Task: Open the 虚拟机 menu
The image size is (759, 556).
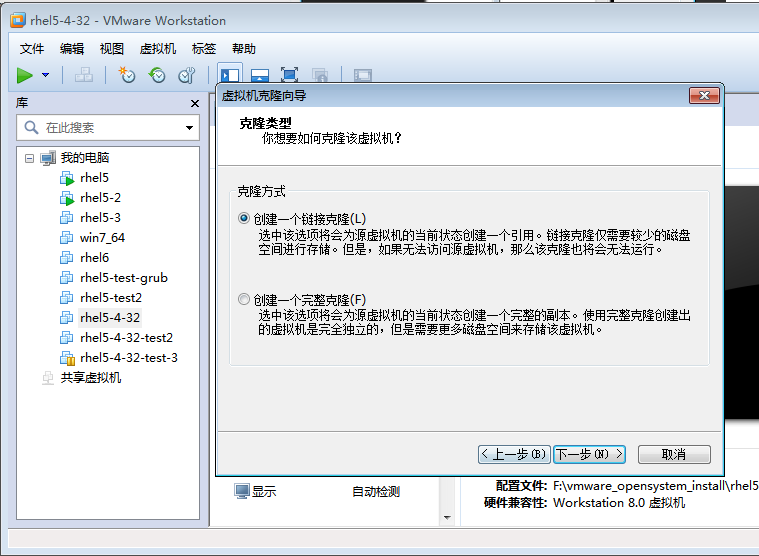Action: (157, 48)
